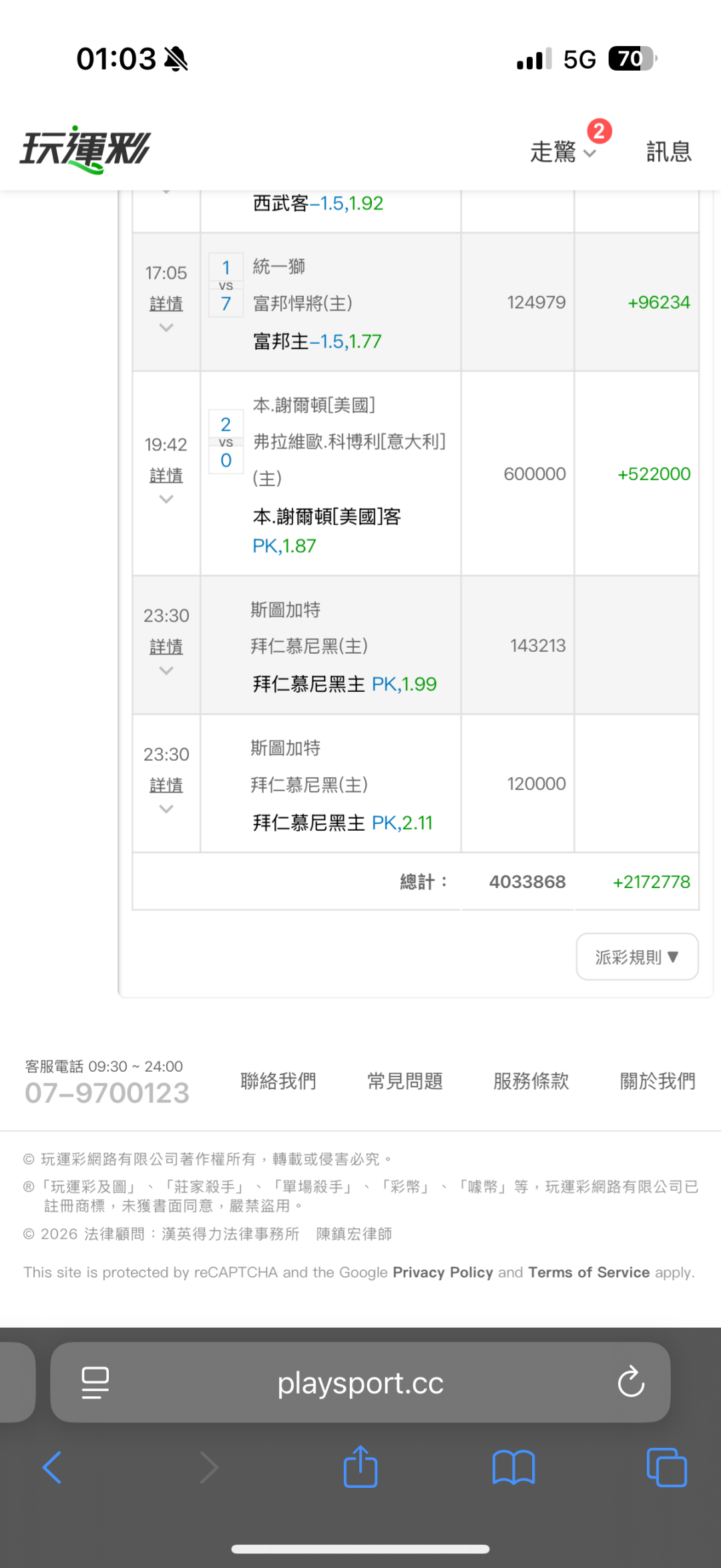
Task: Open 聯絡我們 footer link
Action: click(x=278, y=1081)
